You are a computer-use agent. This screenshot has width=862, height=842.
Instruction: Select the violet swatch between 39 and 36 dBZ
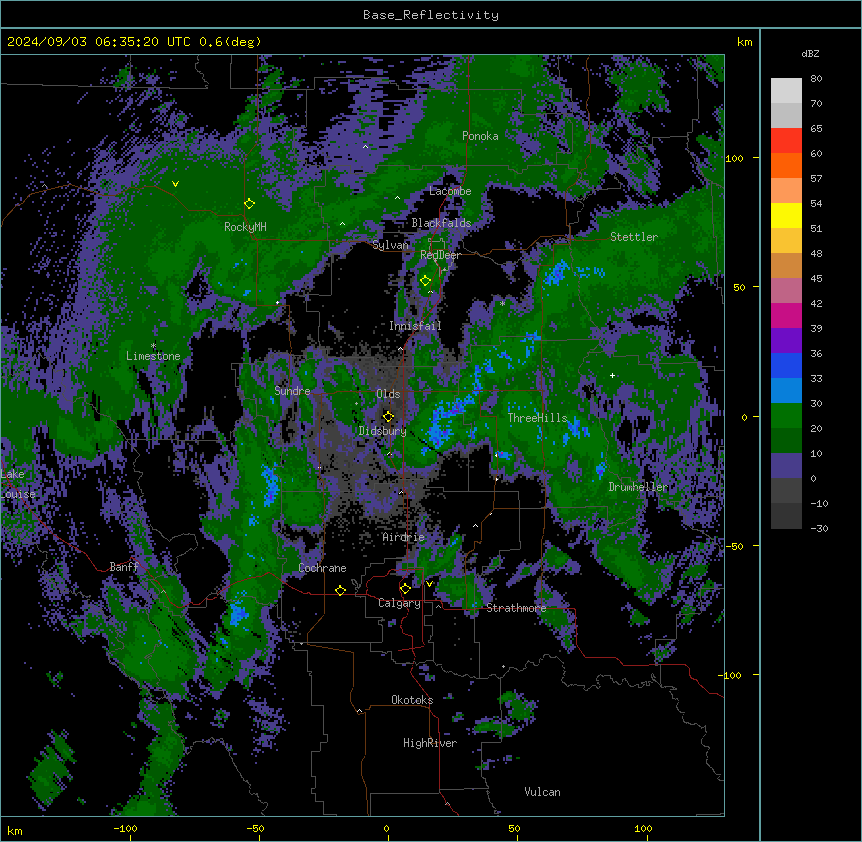(786, 341)
